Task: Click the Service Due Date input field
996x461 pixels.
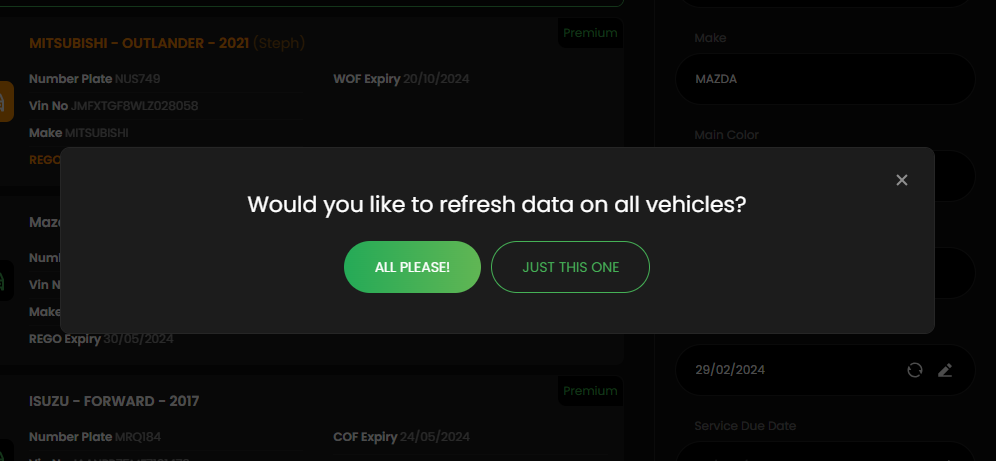Action: point(824,451)
